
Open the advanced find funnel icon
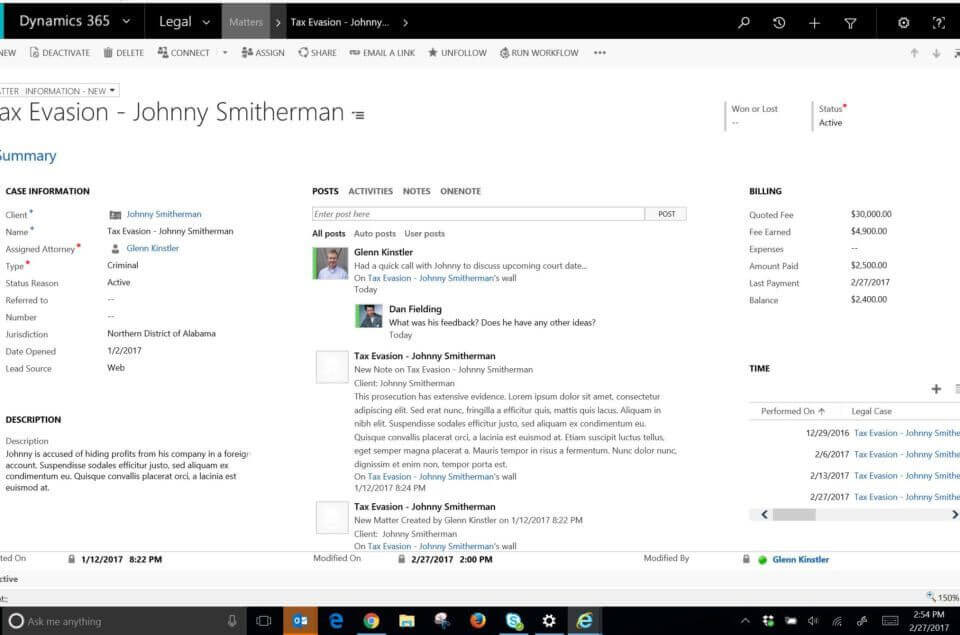click(x=850, y=22)
